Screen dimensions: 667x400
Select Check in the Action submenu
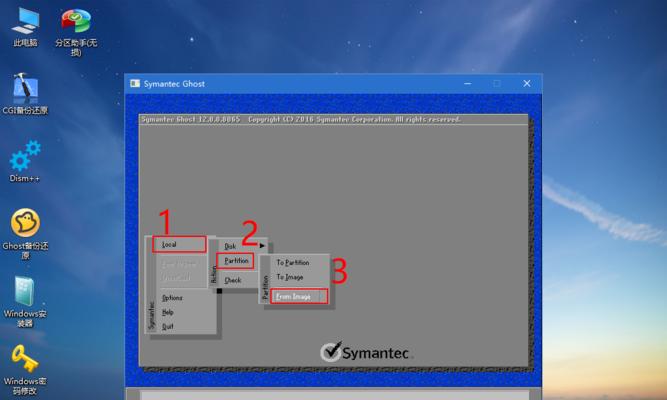click(x=233, y=280)
